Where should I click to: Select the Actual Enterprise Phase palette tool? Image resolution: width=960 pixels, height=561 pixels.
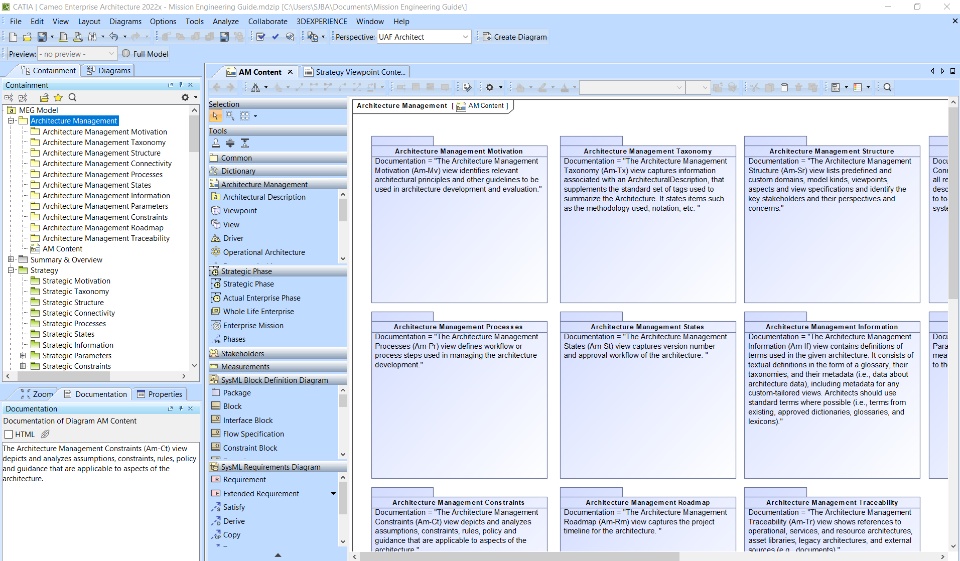click(261, 298)
